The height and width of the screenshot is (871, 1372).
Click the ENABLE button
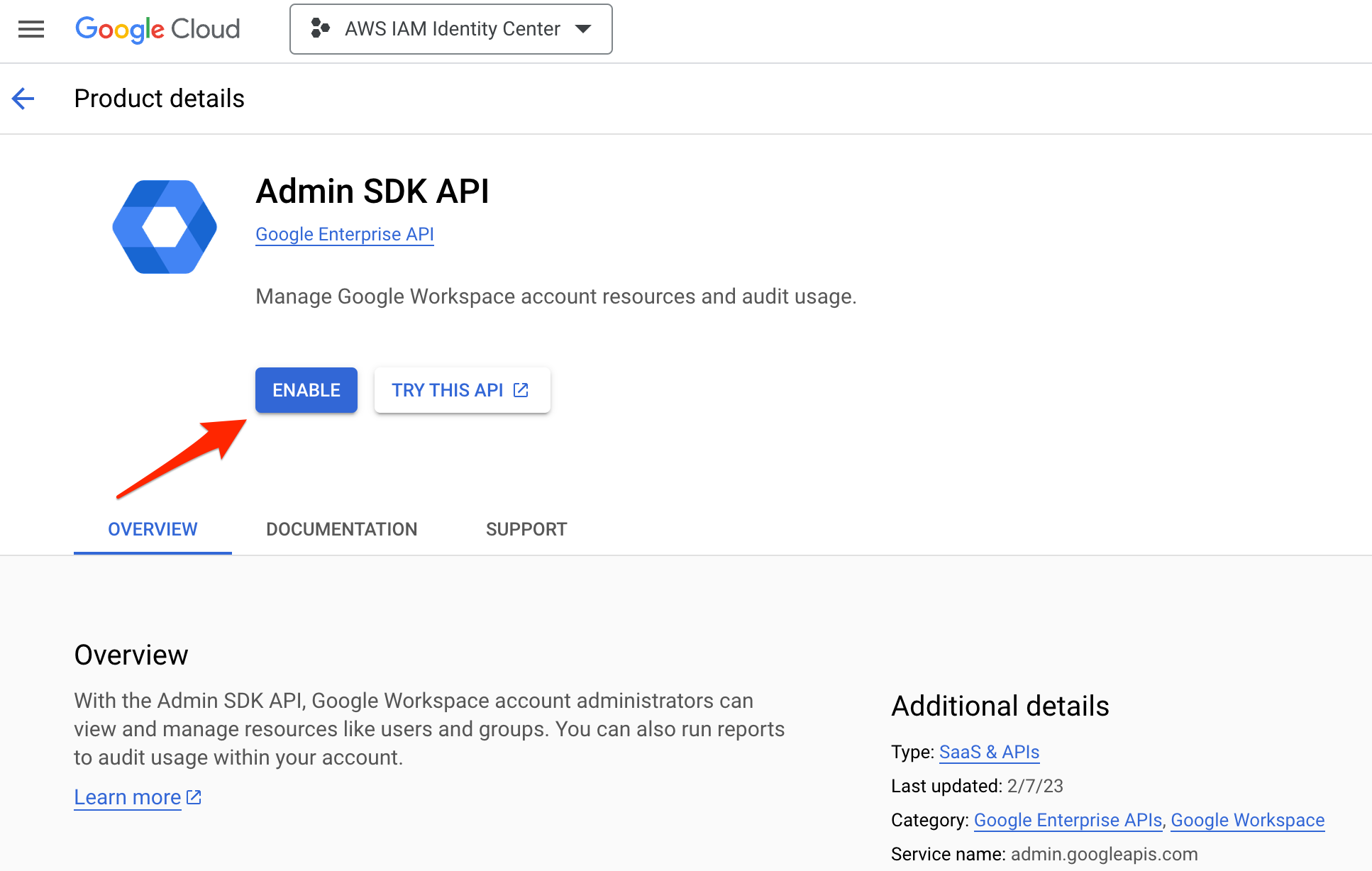306,390
